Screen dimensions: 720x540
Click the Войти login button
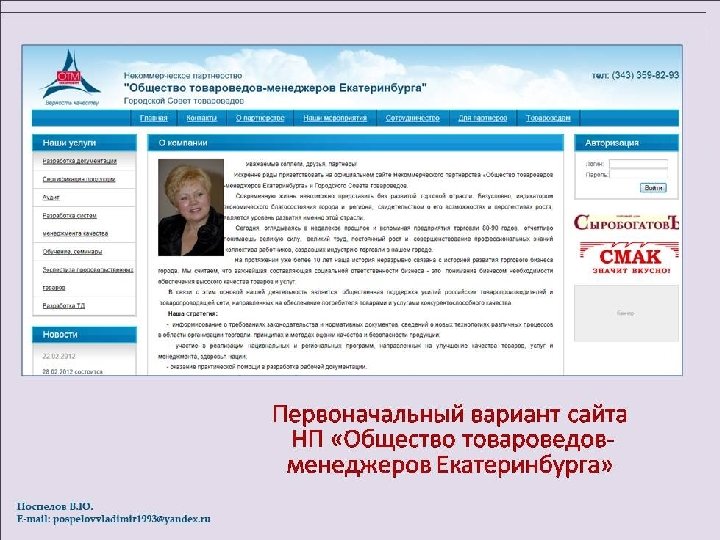tap(653, 188)
